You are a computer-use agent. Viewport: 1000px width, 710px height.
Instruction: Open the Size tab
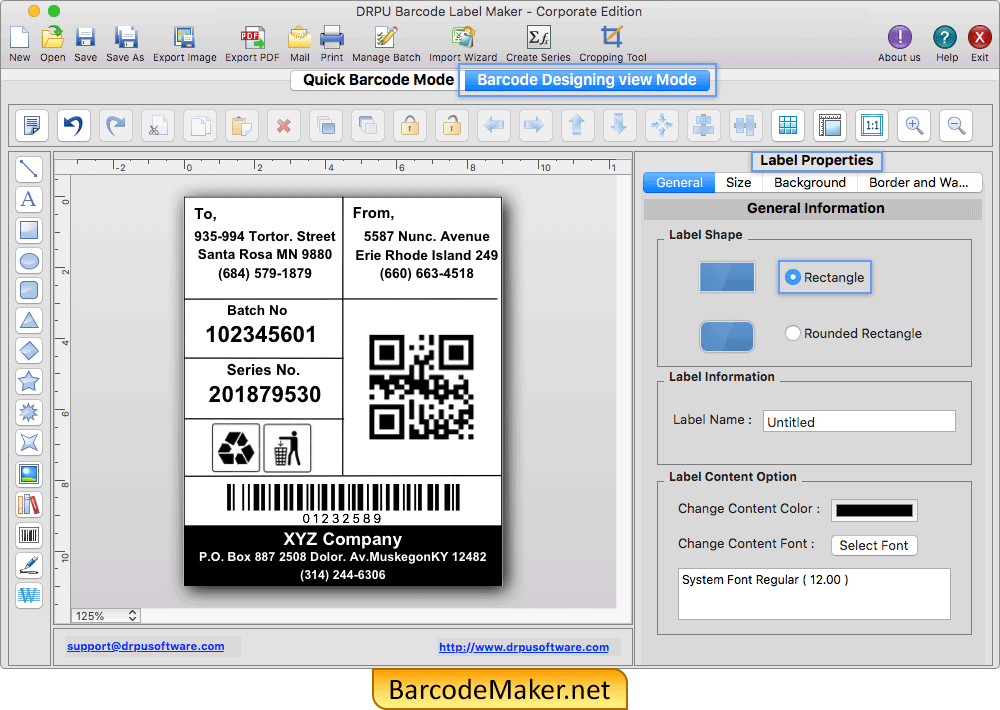pos(739,182)
